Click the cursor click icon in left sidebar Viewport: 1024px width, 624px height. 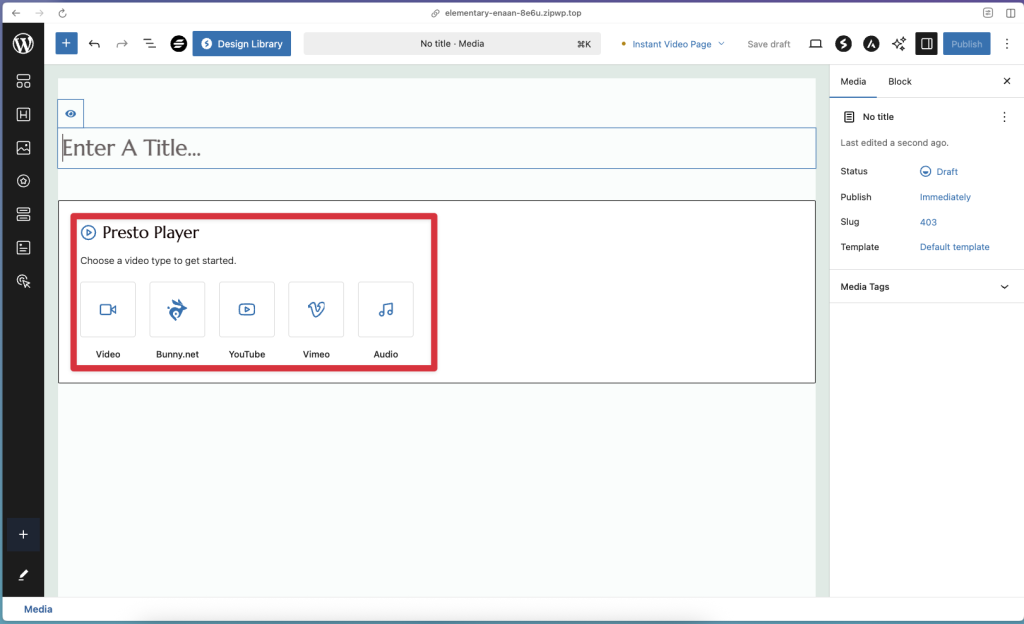24,281
